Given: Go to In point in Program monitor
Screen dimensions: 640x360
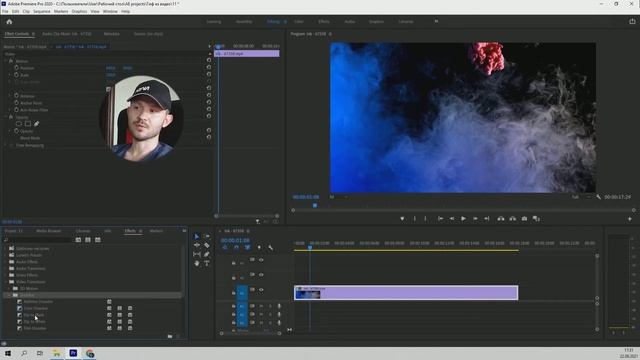Looking at the screenshot, I should [x=440, y=219].
